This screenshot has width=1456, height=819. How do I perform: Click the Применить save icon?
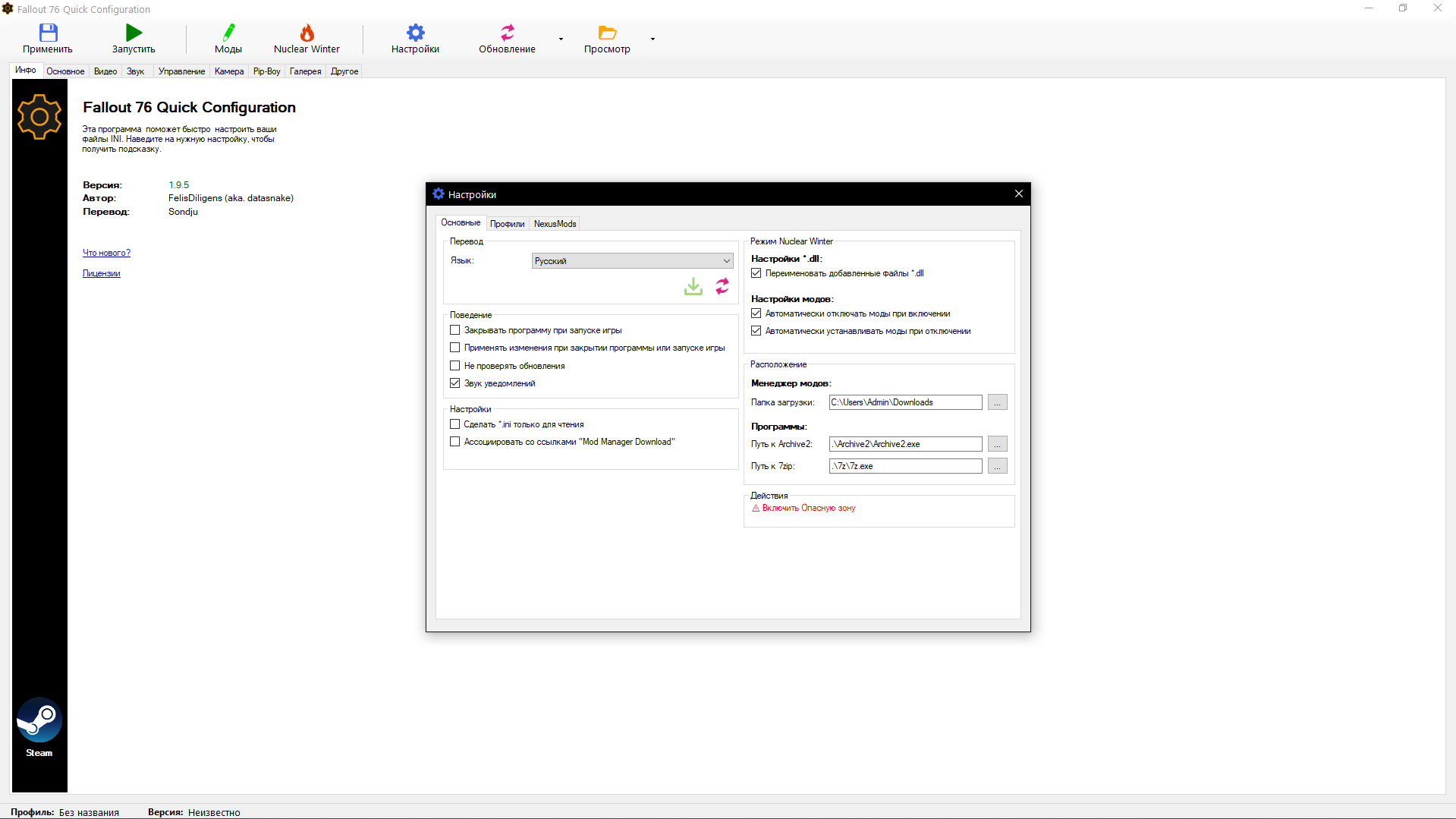[48, 33]
